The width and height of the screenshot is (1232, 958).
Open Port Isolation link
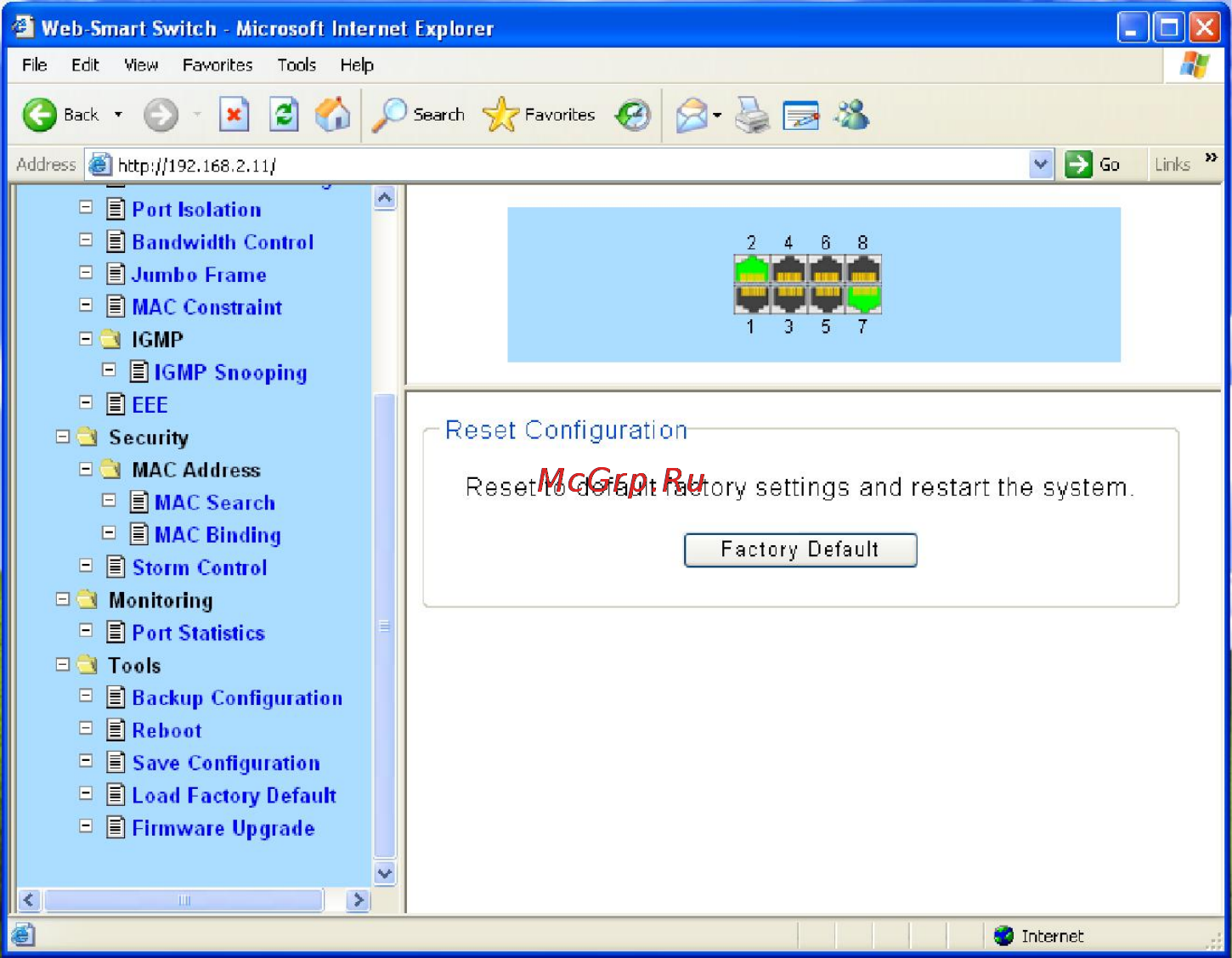[x=196, y=209]
